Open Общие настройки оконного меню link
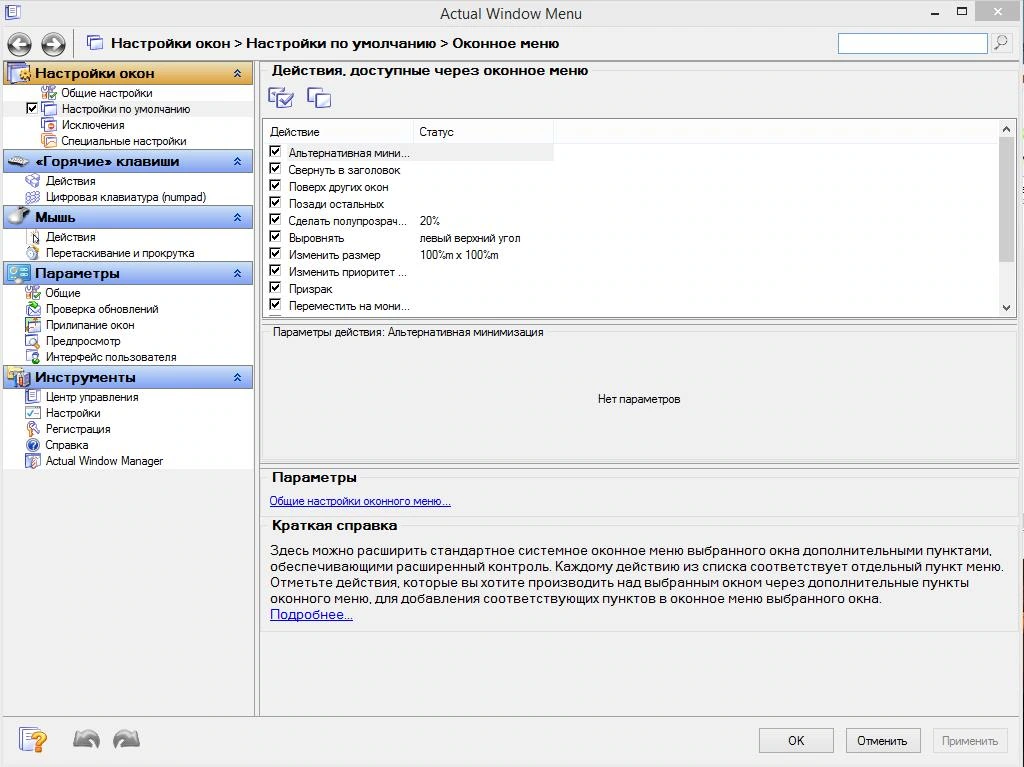1024x767 pixels. coord(360,501)
